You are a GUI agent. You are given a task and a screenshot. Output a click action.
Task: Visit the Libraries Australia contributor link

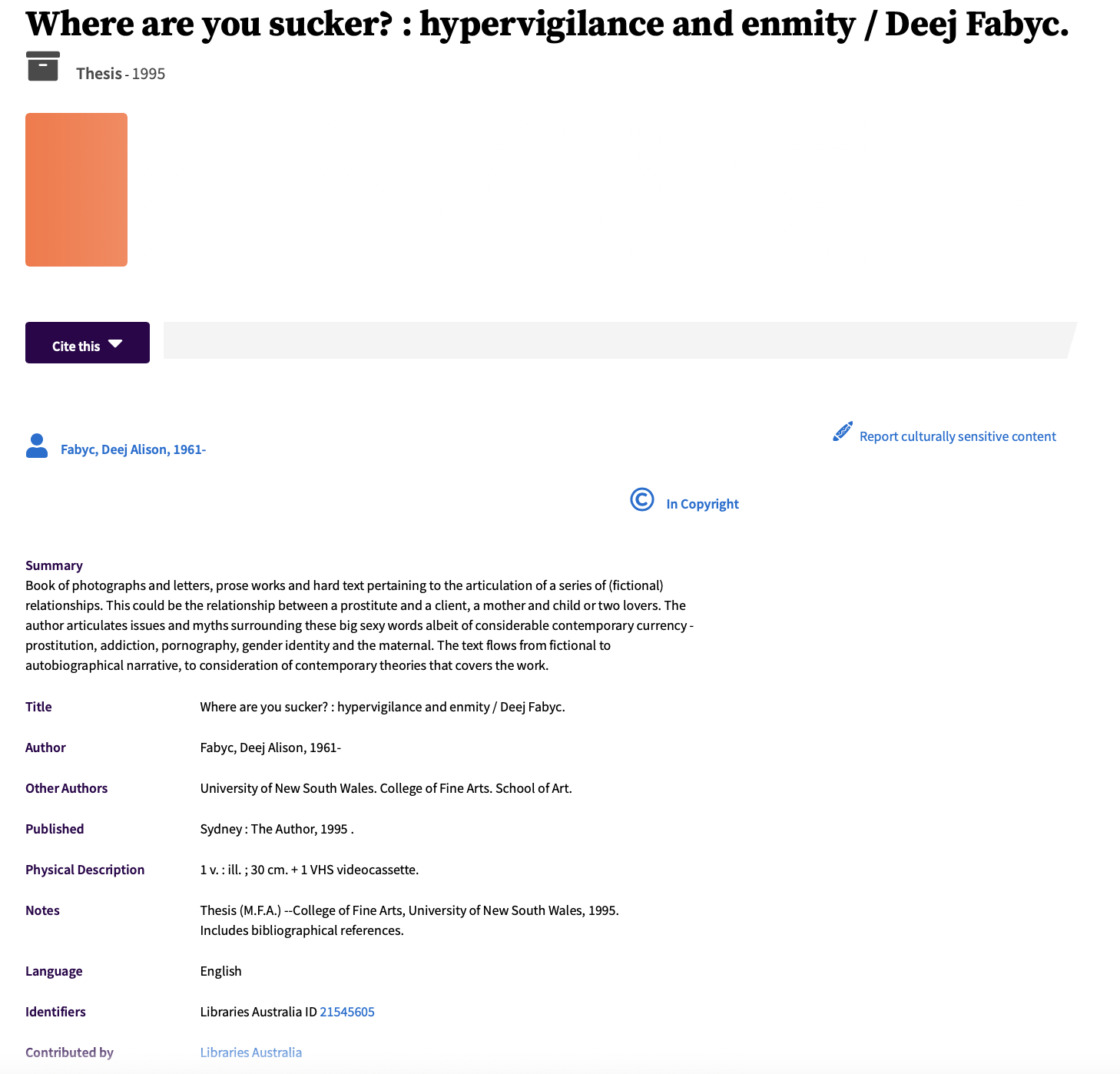pos(251,1052)
